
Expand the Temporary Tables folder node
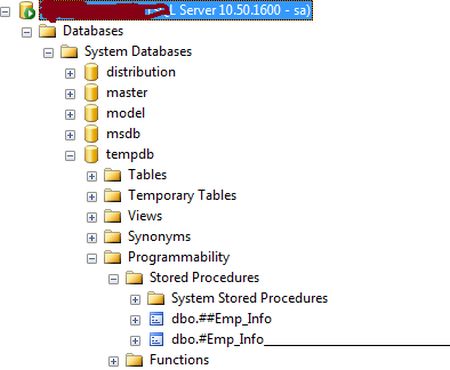92,197
